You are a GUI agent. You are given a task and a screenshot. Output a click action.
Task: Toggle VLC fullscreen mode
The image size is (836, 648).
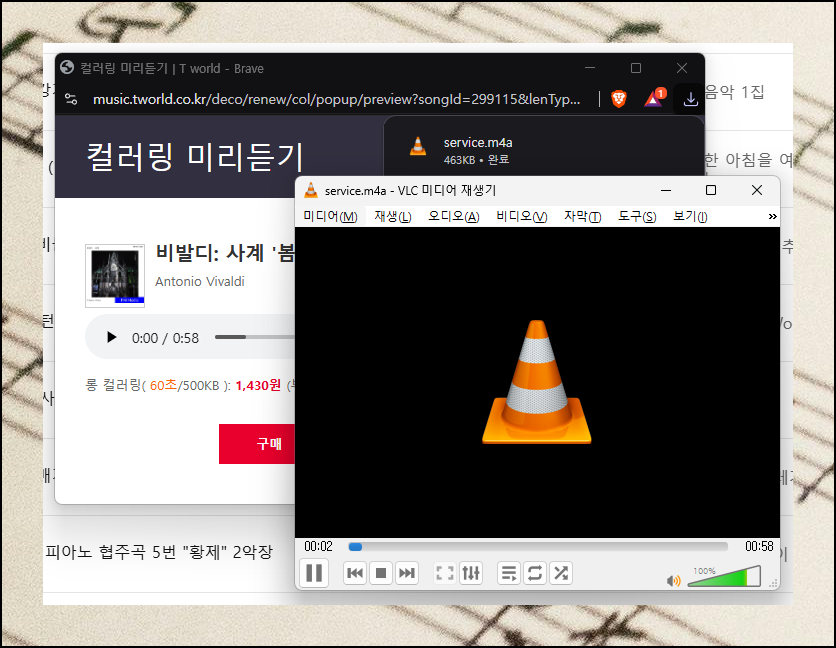click(445, 573)
